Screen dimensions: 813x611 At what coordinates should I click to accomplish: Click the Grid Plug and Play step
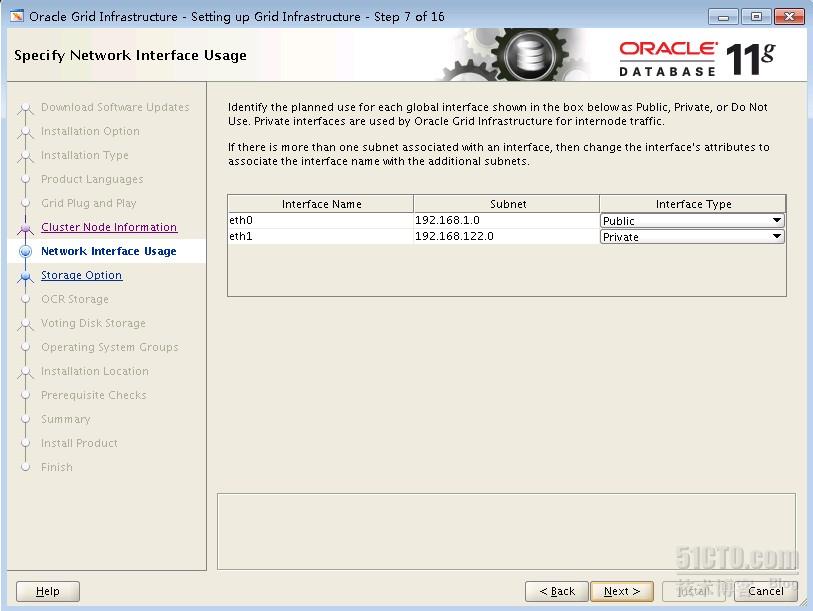point(89,203)
